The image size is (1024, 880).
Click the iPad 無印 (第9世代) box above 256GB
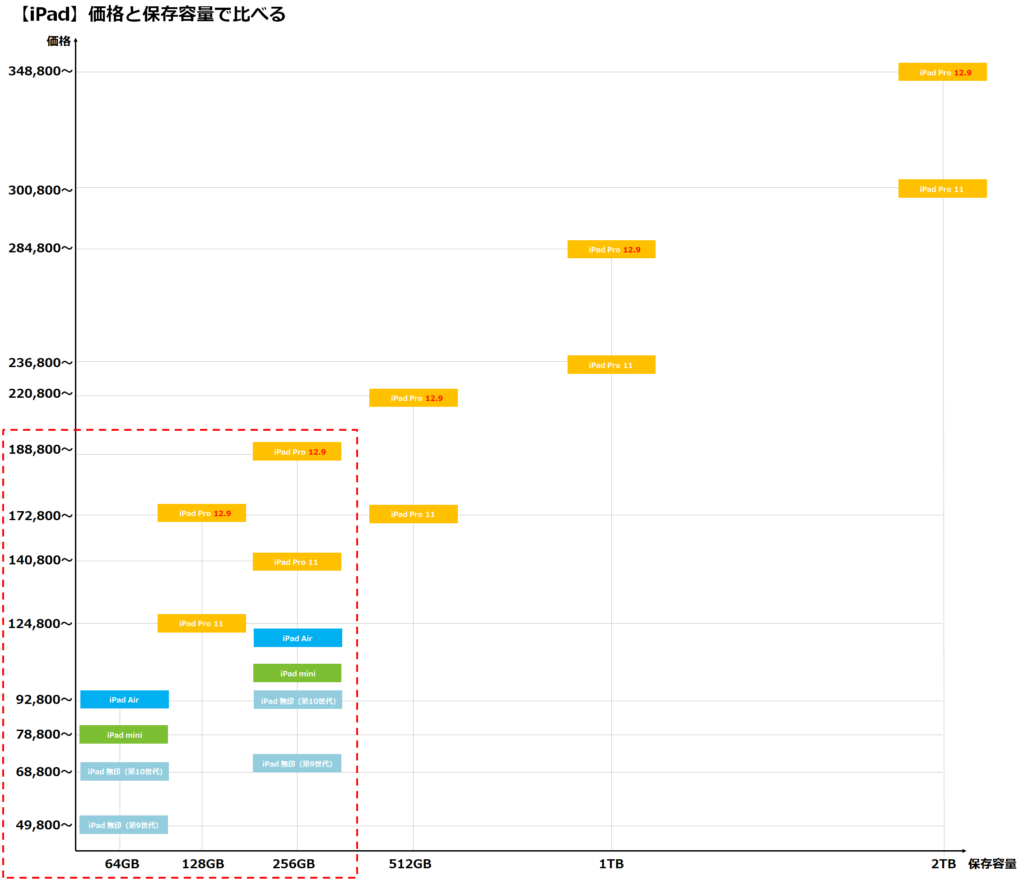(297, 763)
